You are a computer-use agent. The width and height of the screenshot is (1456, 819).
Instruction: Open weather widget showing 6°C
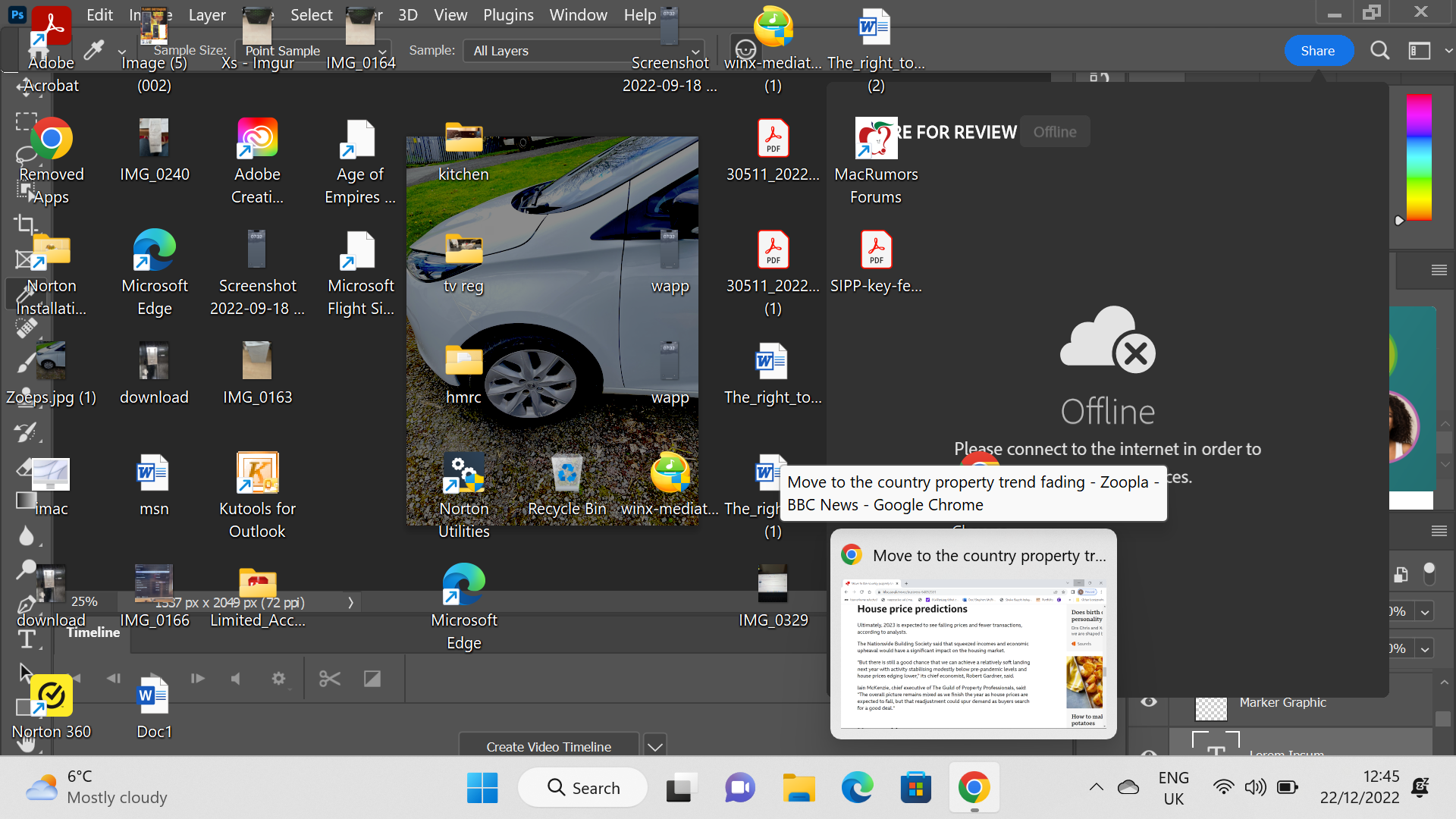click(96, 787)
